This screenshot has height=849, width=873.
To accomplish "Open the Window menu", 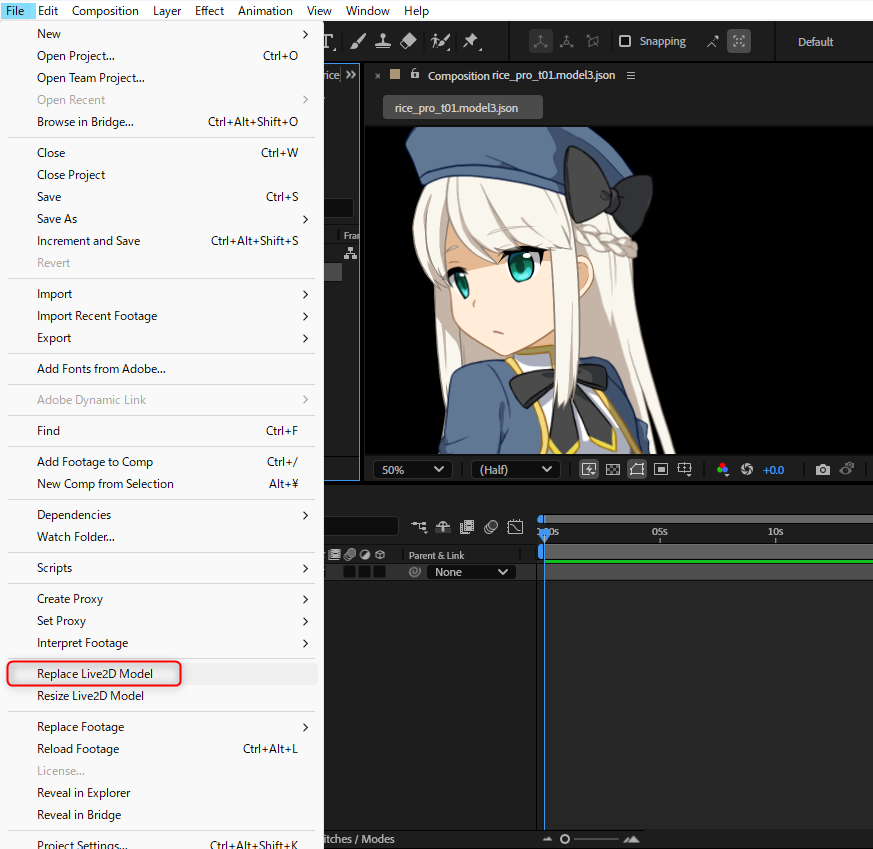I will pyautogui.click(x=367, y=11).
